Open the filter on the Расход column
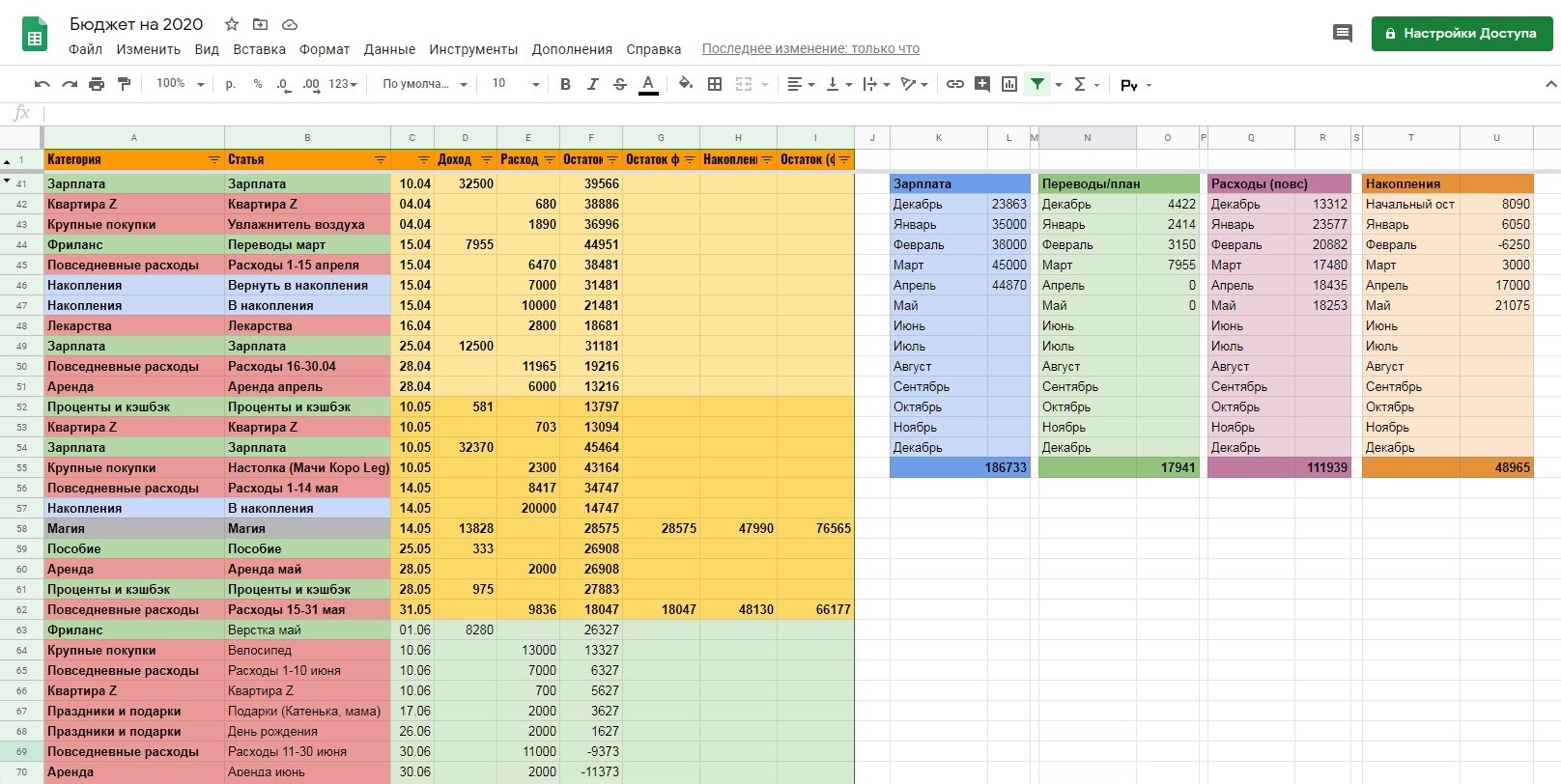 pyautogui.click(x=550, y=159)
